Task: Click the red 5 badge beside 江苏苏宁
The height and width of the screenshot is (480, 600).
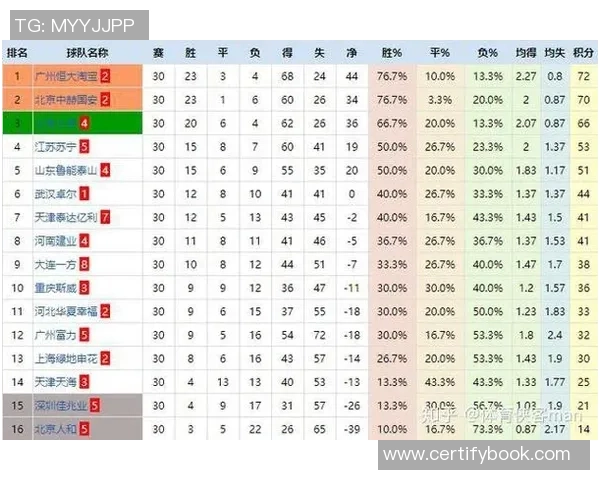Action: point(84,147)
